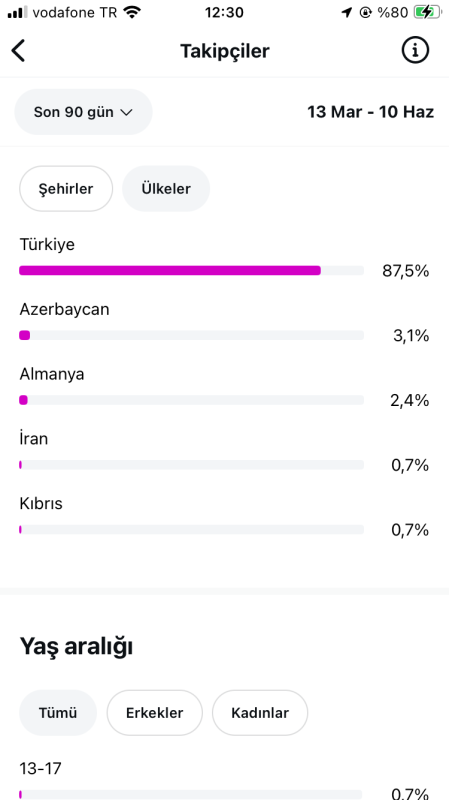The image size is (449, 800).
Task: Tap the Wi-Fi status icon
Action: (133, 12)
